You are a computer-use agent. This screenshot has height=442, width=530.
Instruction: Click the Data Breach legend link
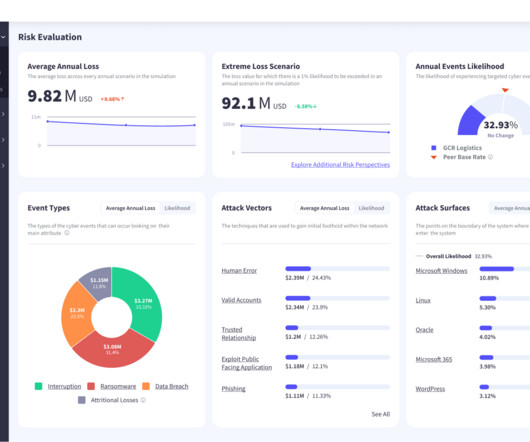pyautogui.click(x=172, y=386)
